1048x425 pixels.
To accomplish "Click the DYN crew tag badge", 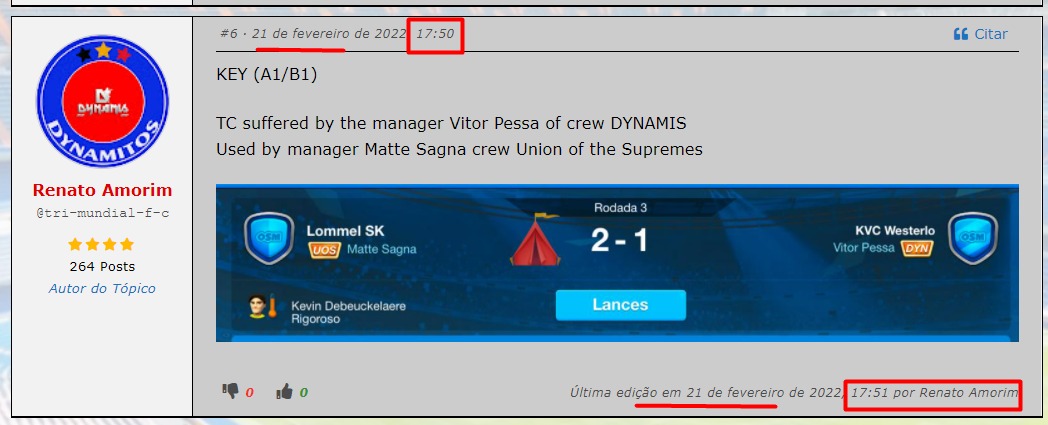I will click(x=917, y=249).
